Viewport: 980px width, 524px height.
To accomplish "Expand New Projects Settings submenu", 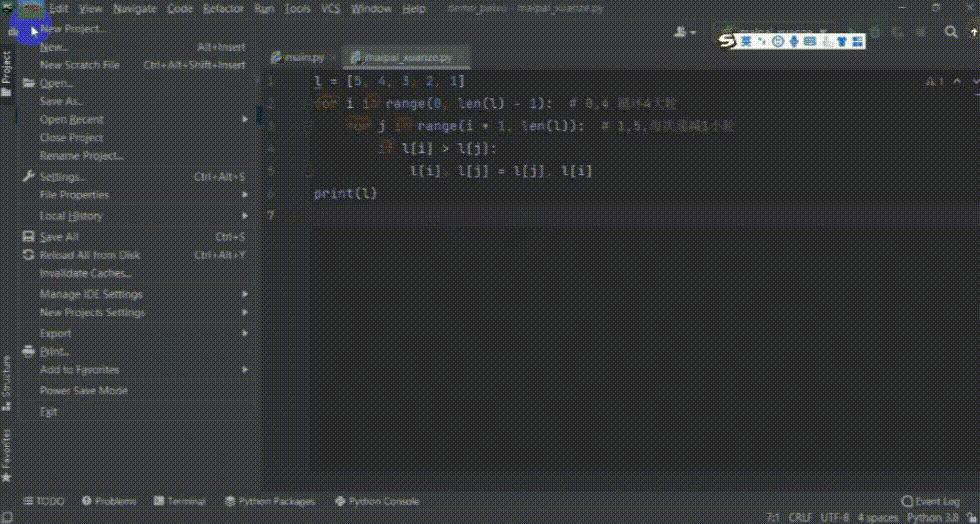I will [x=92, y=313].
